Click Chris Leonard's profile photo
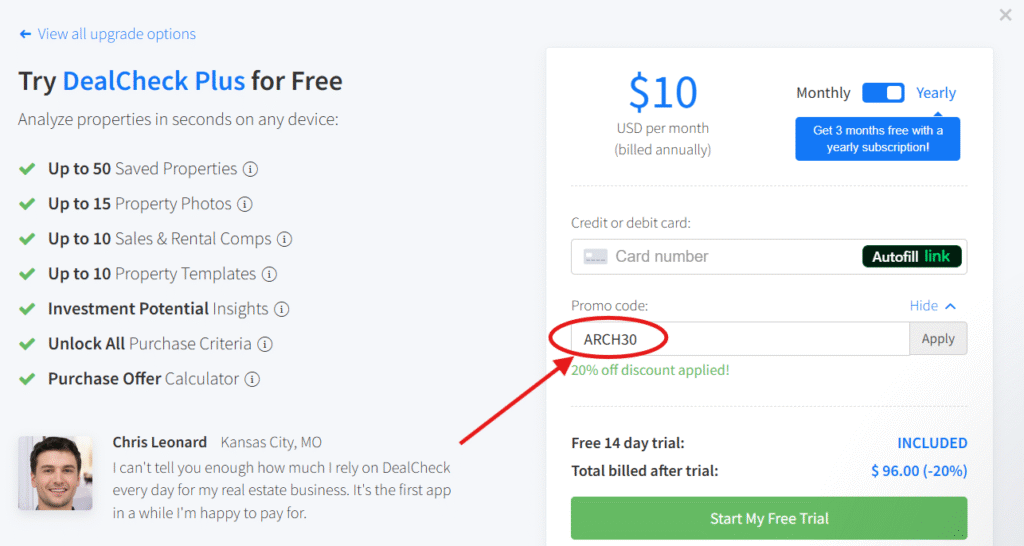The image size is (1024, 546). click(x=56, y=473)
